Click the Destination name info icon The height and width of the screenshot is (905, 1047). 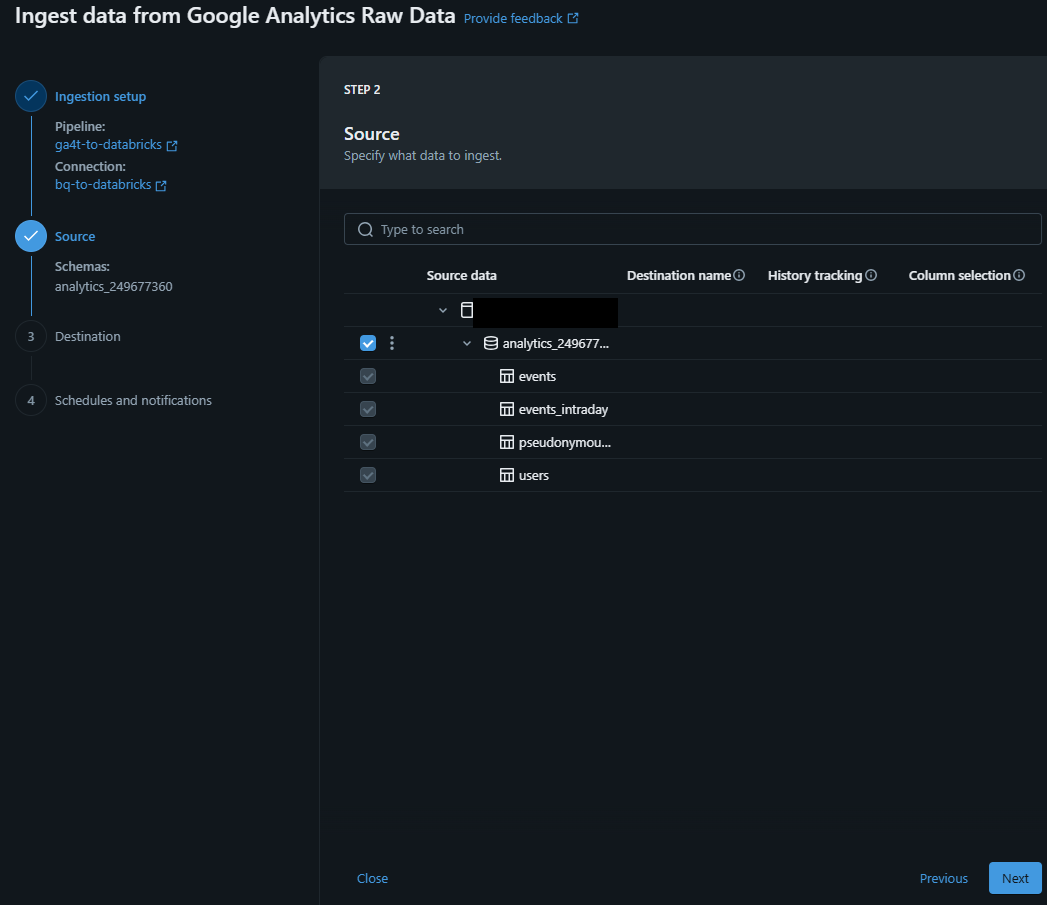coord(739,275)
